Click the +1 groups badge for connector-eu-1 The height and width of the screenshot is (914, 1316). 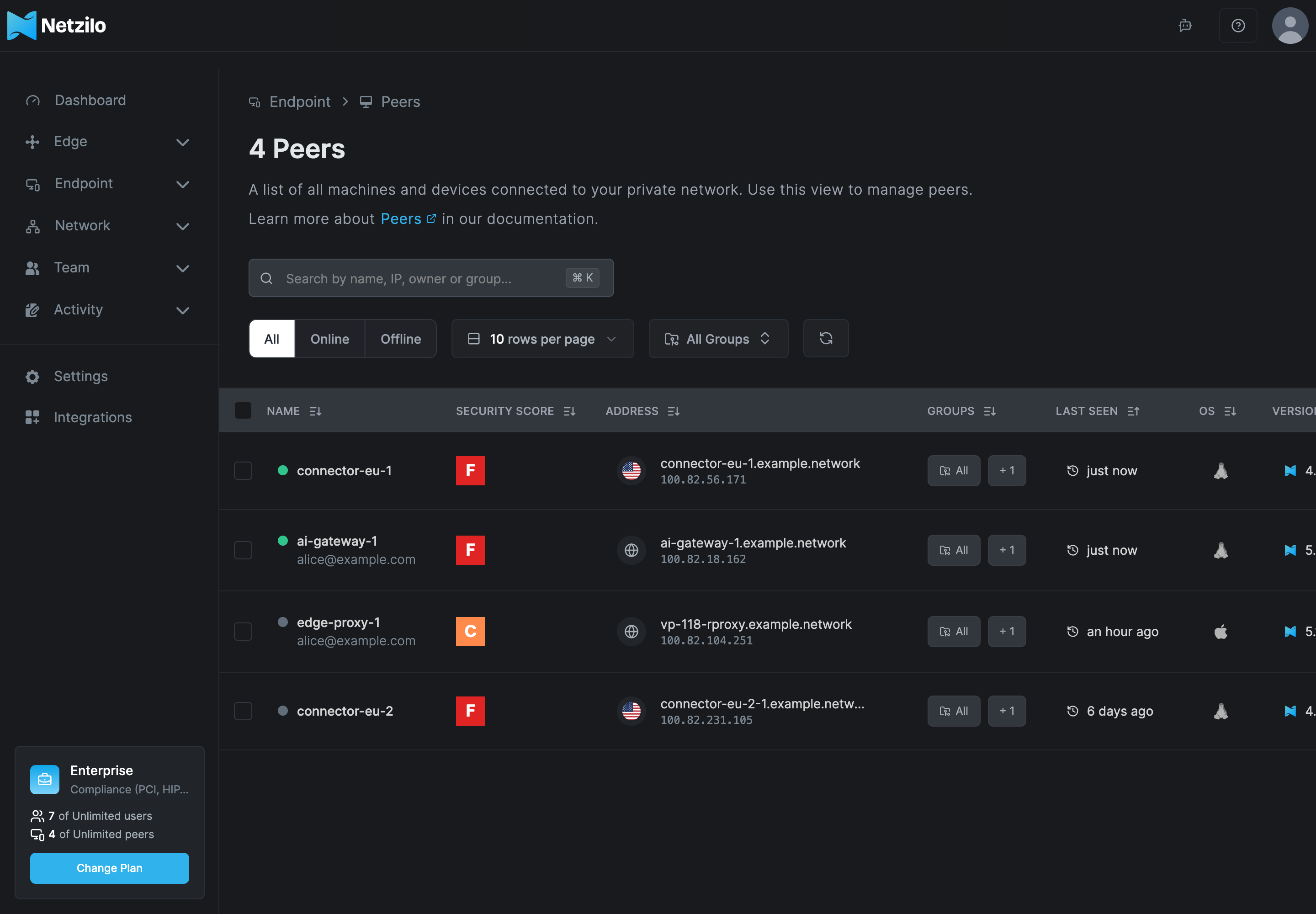coord(1007,471)
